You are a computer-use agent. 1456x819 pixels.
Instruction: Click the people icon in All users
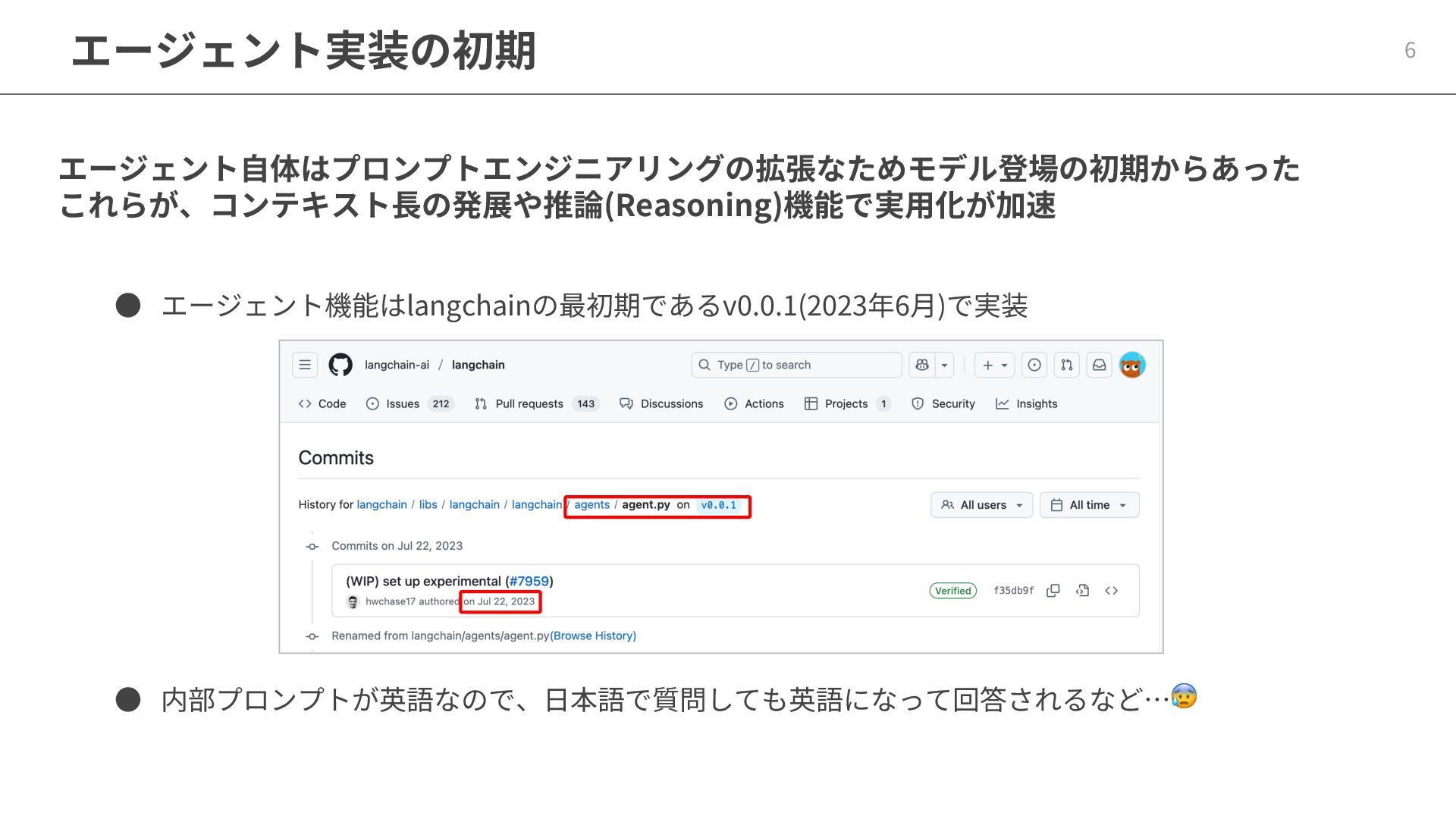tap(947, 505)
